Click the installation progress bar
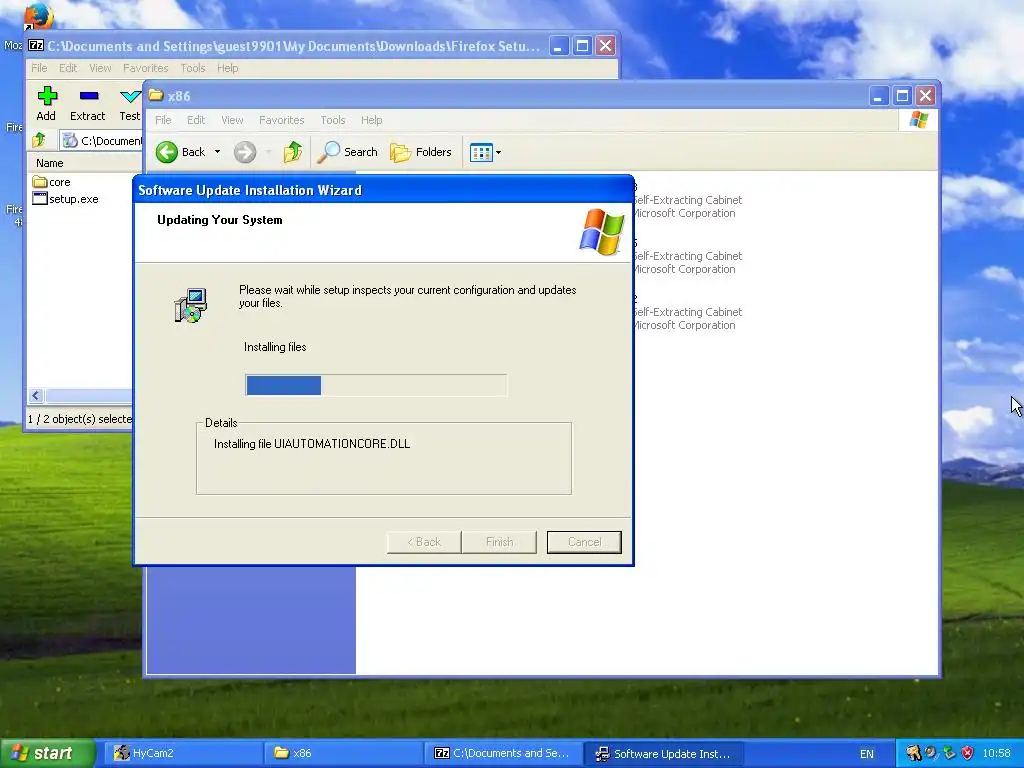 [x=376, y=385]
